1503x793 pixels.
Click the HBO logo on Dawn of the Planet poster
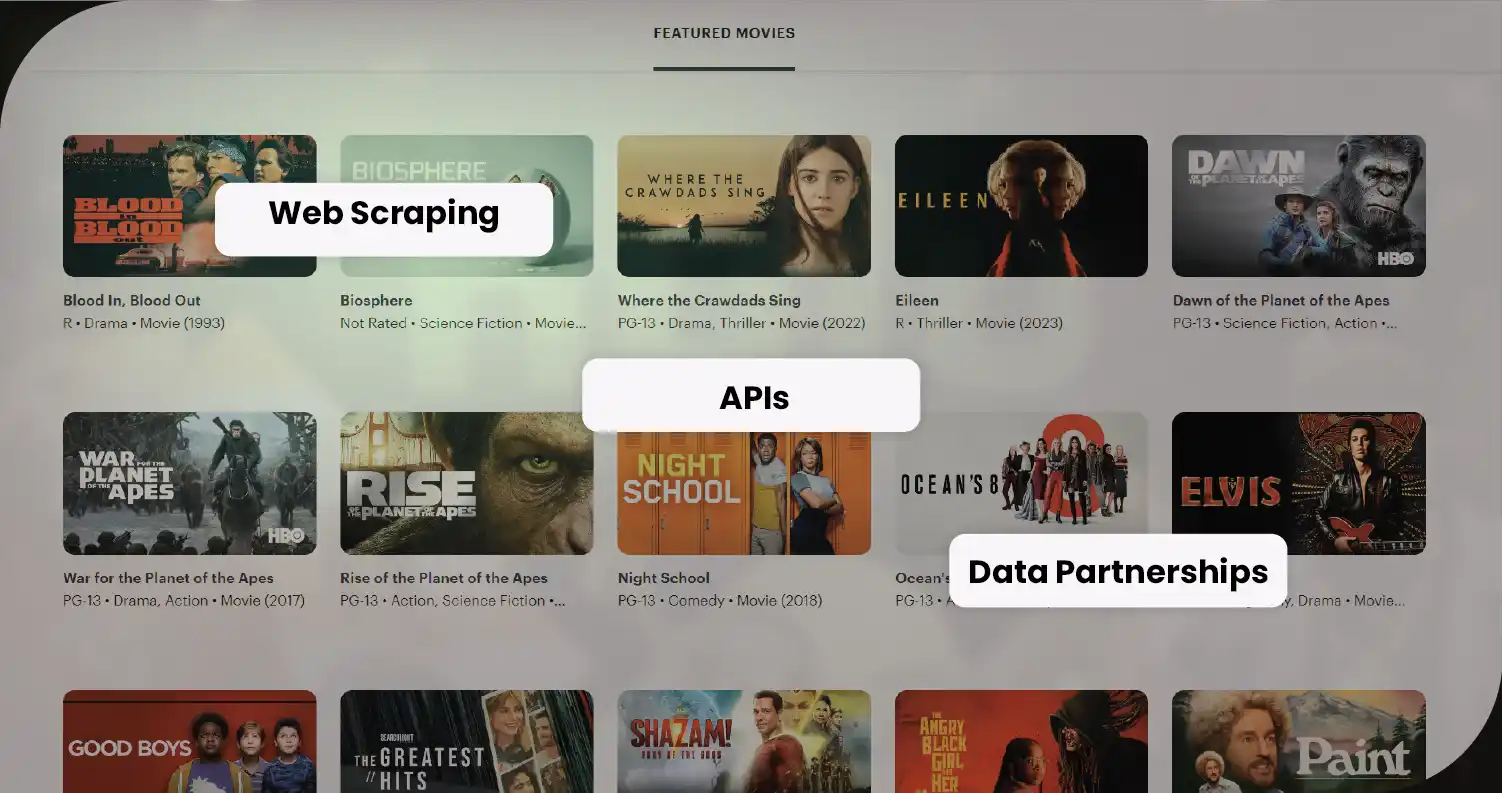[1395, 258]
